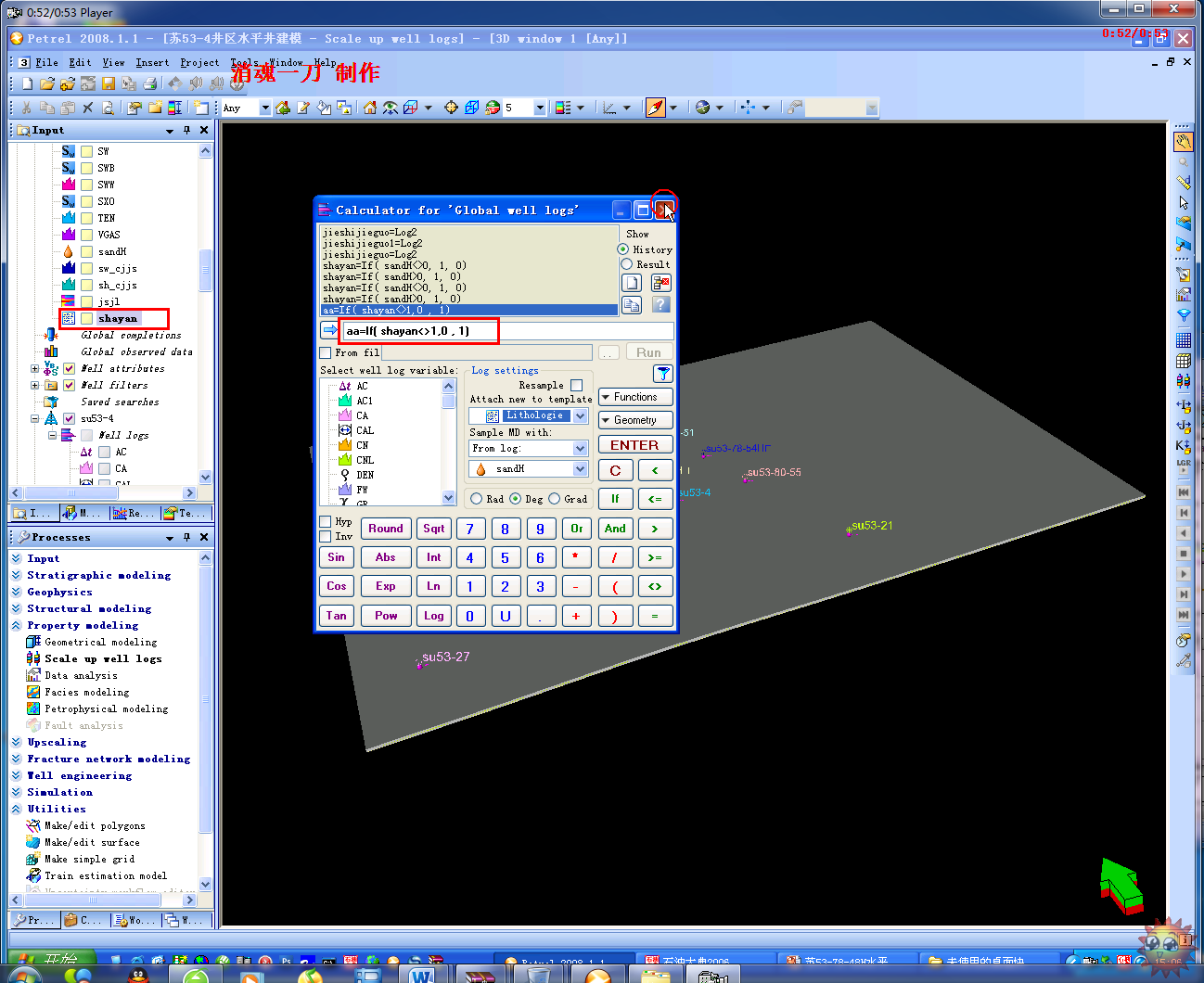
Task: Open the Functions dropdown button
Action: [x=635, y=397]
